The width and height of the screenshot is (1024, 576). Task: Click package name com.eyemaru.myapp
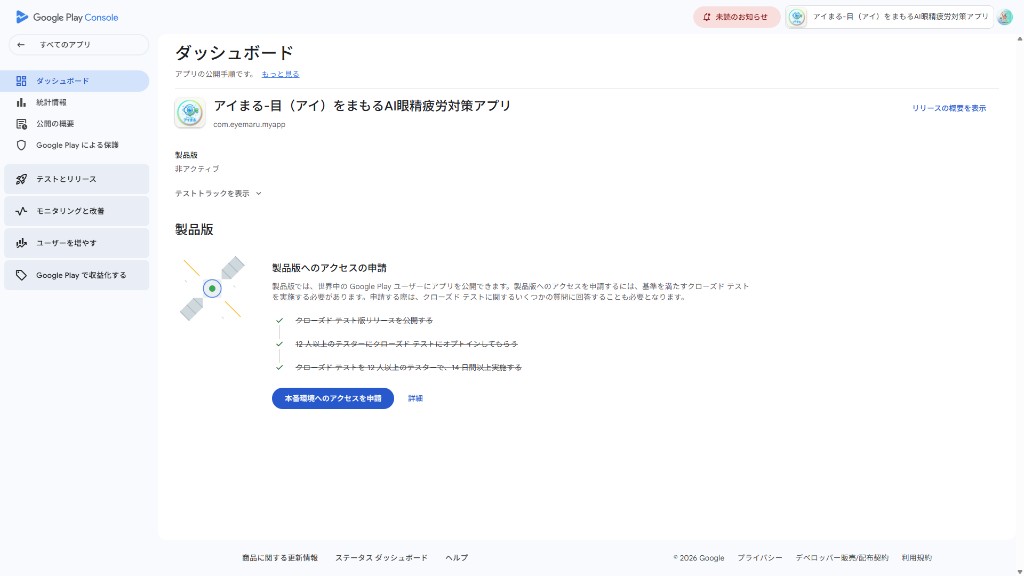click(x=249, y=125)
